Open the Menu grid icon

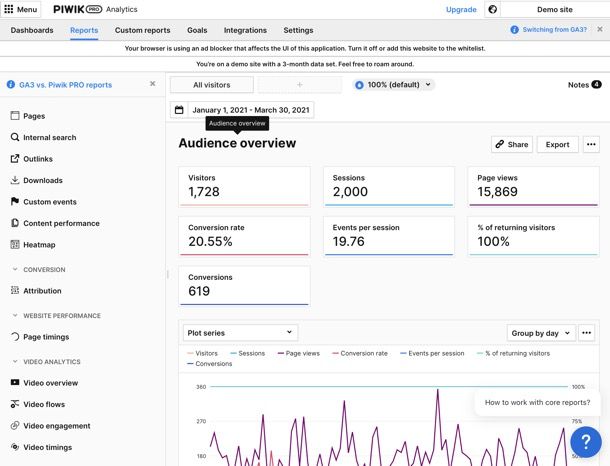9,9
